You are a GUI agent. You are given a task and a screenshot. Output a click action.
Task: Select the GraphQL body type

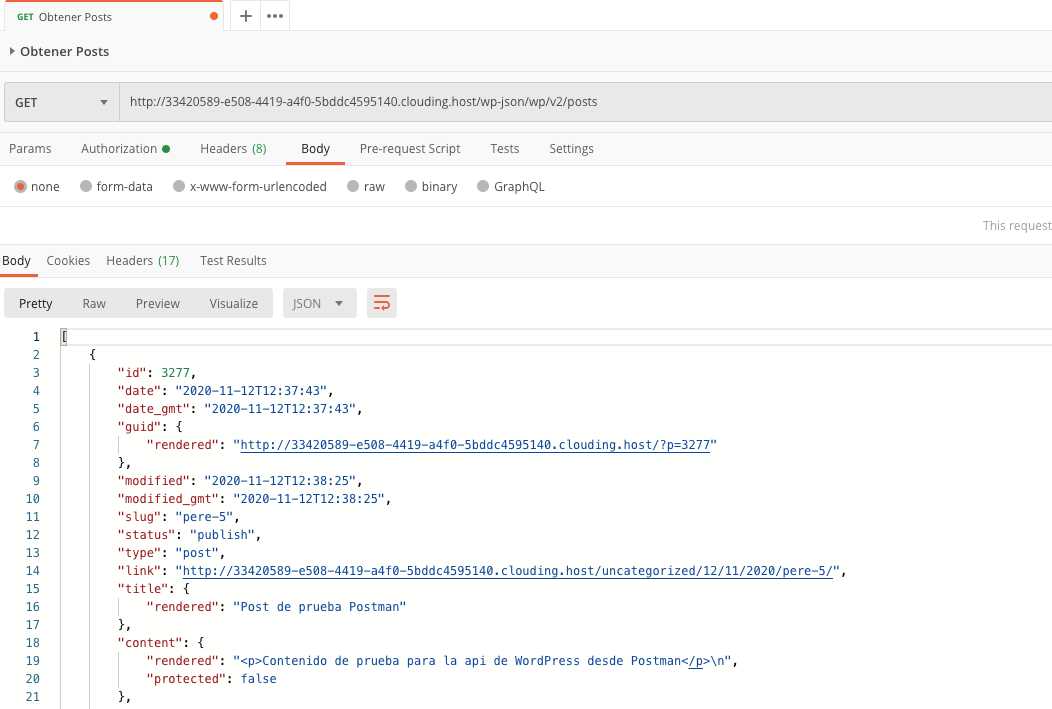[x=483, y=186]
